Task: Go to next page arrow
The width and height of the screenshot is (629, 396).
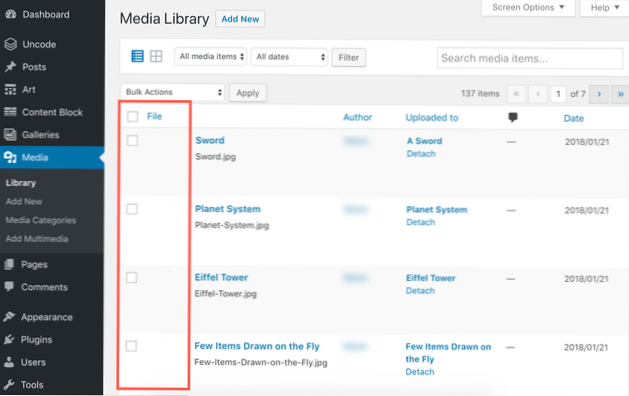Action: (x=599, y=94)
